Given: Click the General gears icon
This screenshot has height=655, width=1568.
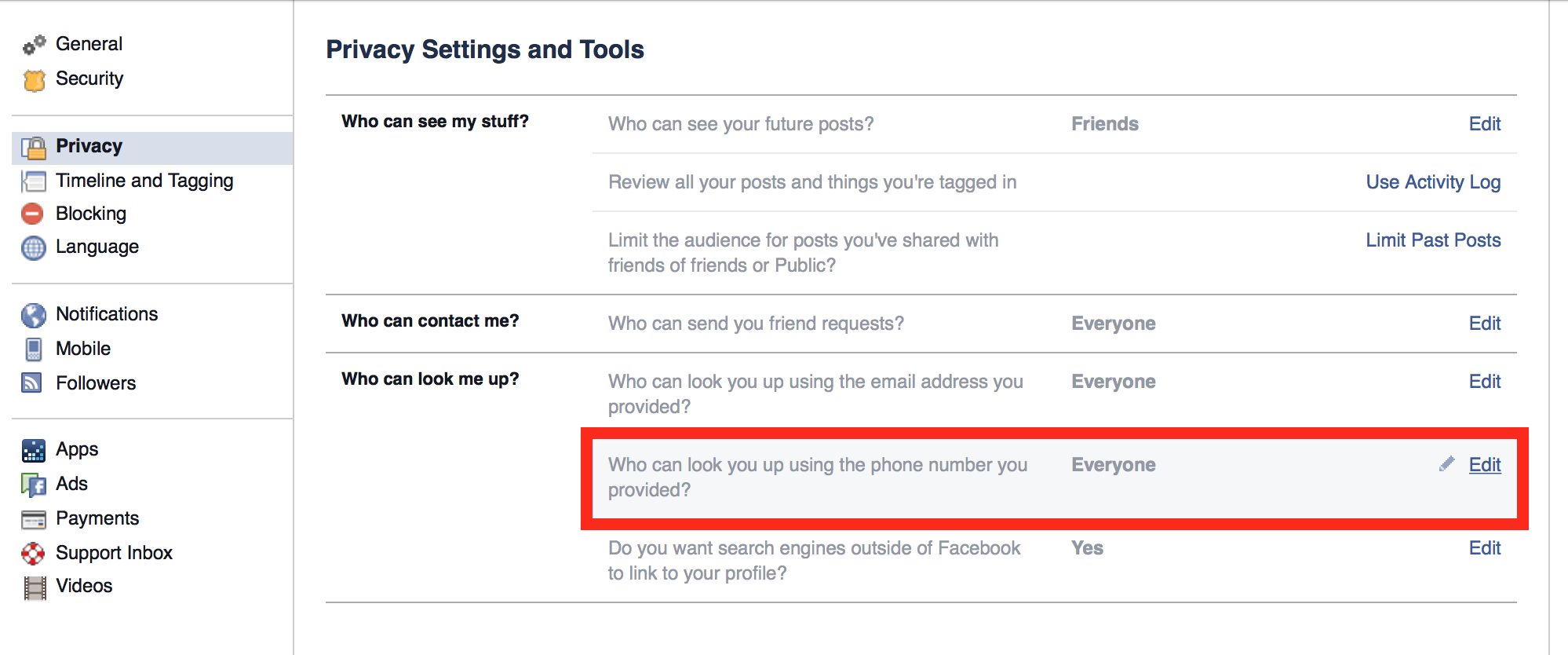Looking at the screenshot, I should click(34, 45).
